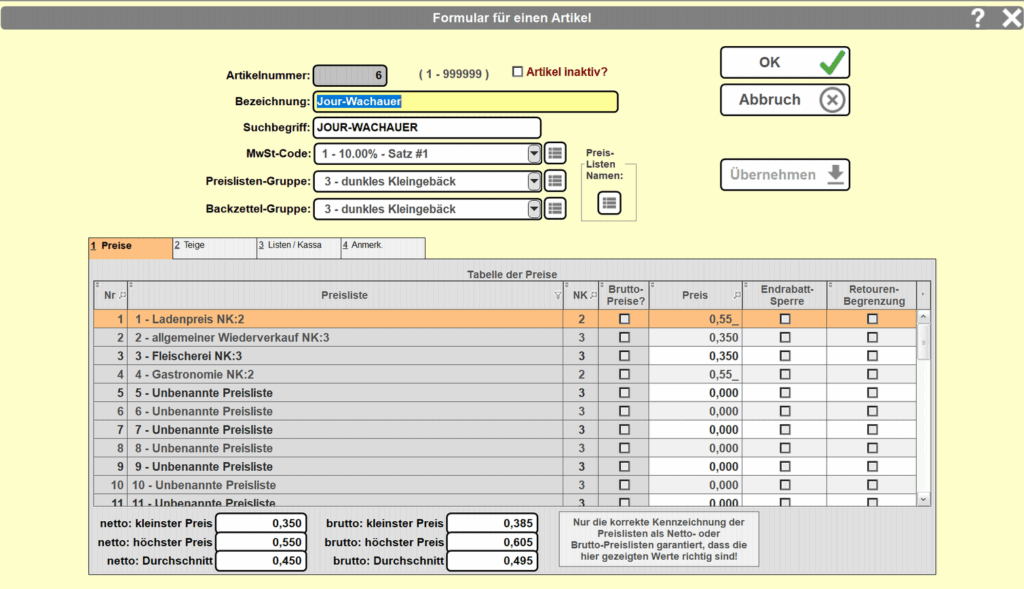
Task: Click the price table scroll up arrow
Action: (x=923, y=317)
